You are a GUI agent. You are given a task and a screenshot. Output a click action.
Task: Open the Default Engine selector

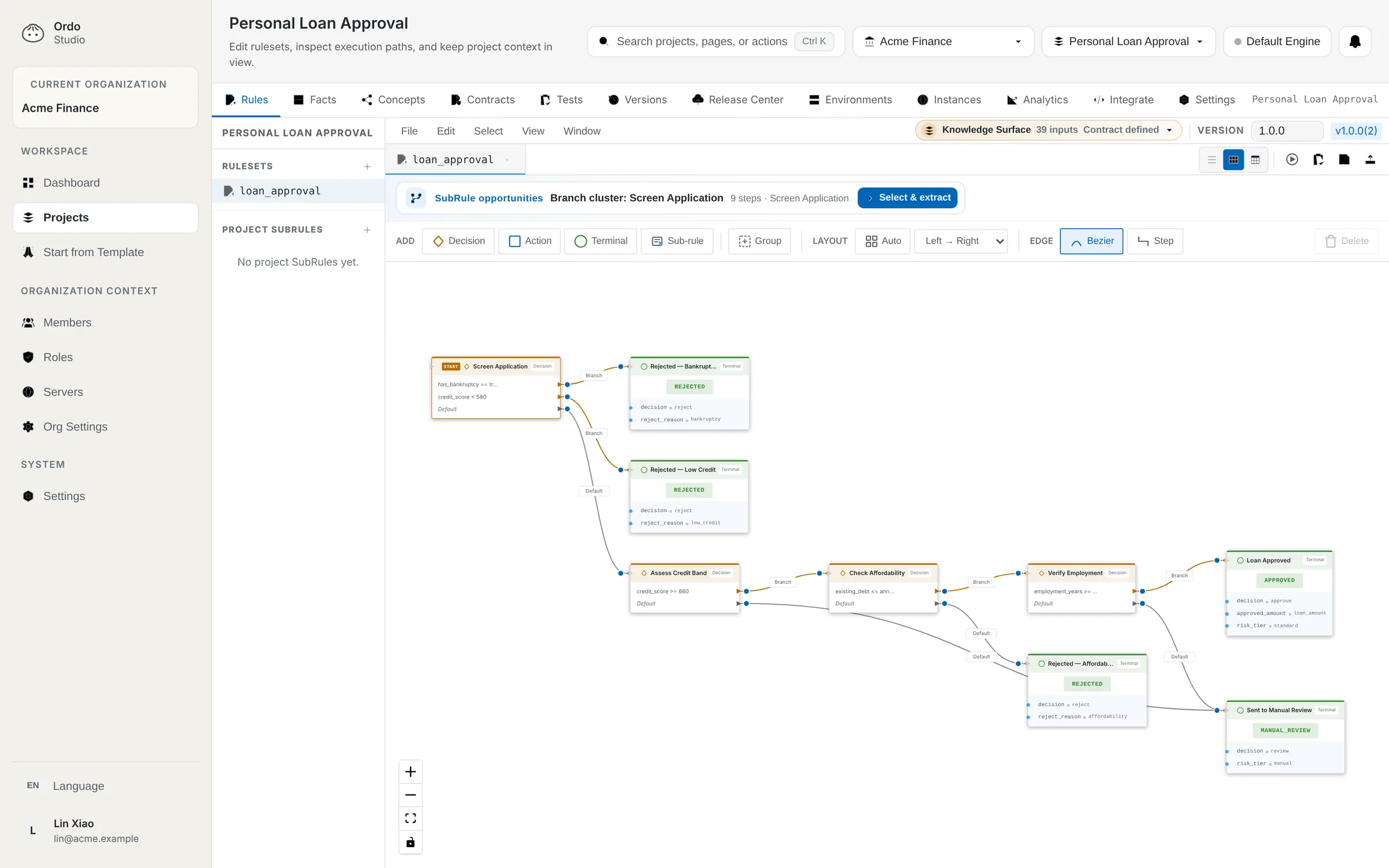click(x=1277, y=42)
